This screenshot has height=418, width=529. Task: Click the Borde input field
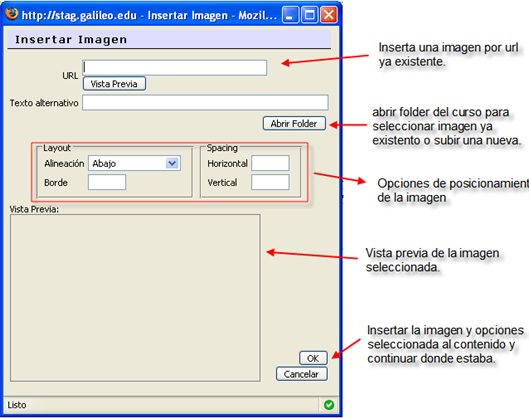(107, 182)
